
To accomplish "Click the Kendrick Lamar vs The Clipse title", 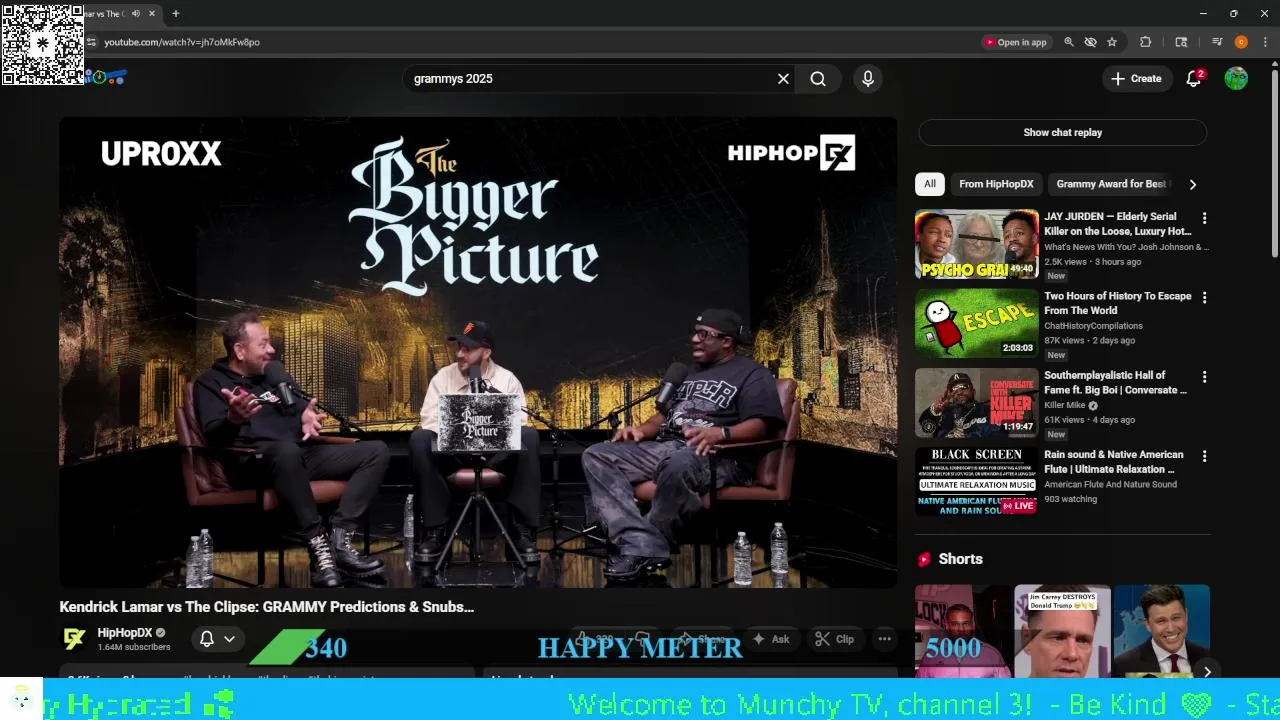I will pos(266,607).
